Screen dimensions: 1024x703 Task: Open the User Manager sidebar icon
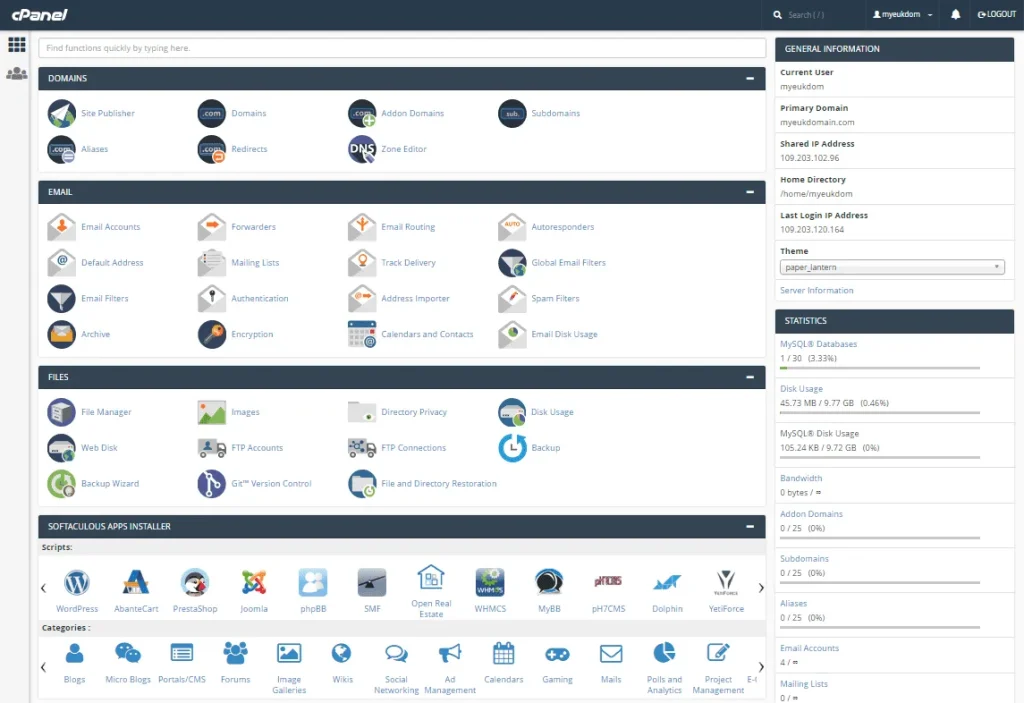(16, 74)
